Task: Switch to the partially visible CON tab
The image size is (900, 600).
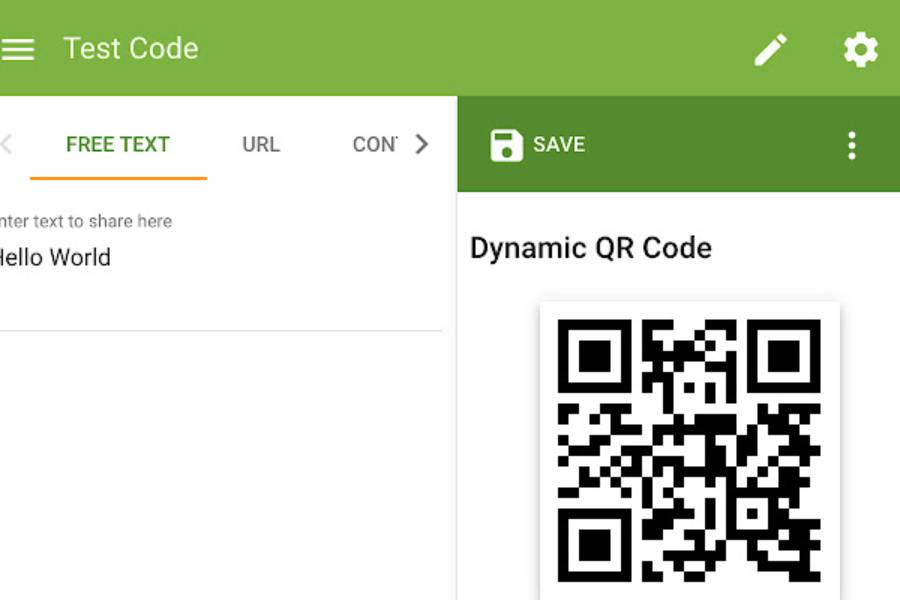Action: (375, 144)
